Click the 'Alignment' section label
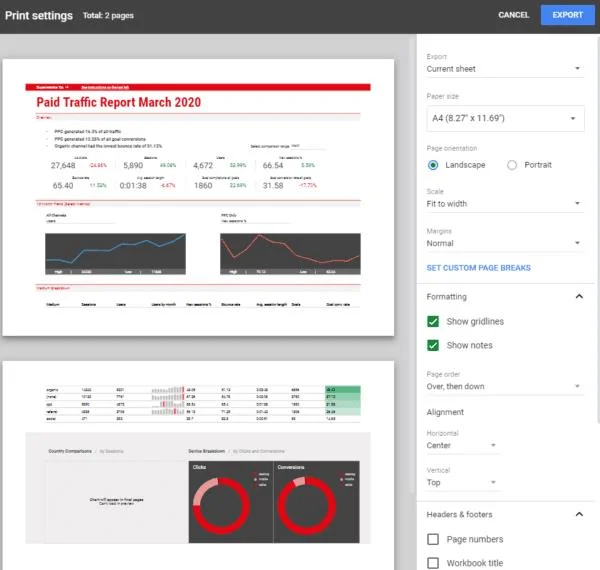600x570 pixels. pos(445,412)
